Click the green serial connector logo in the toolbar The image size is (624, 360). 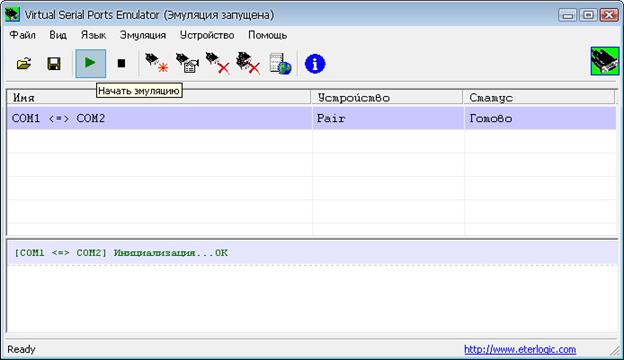point(605,61)
